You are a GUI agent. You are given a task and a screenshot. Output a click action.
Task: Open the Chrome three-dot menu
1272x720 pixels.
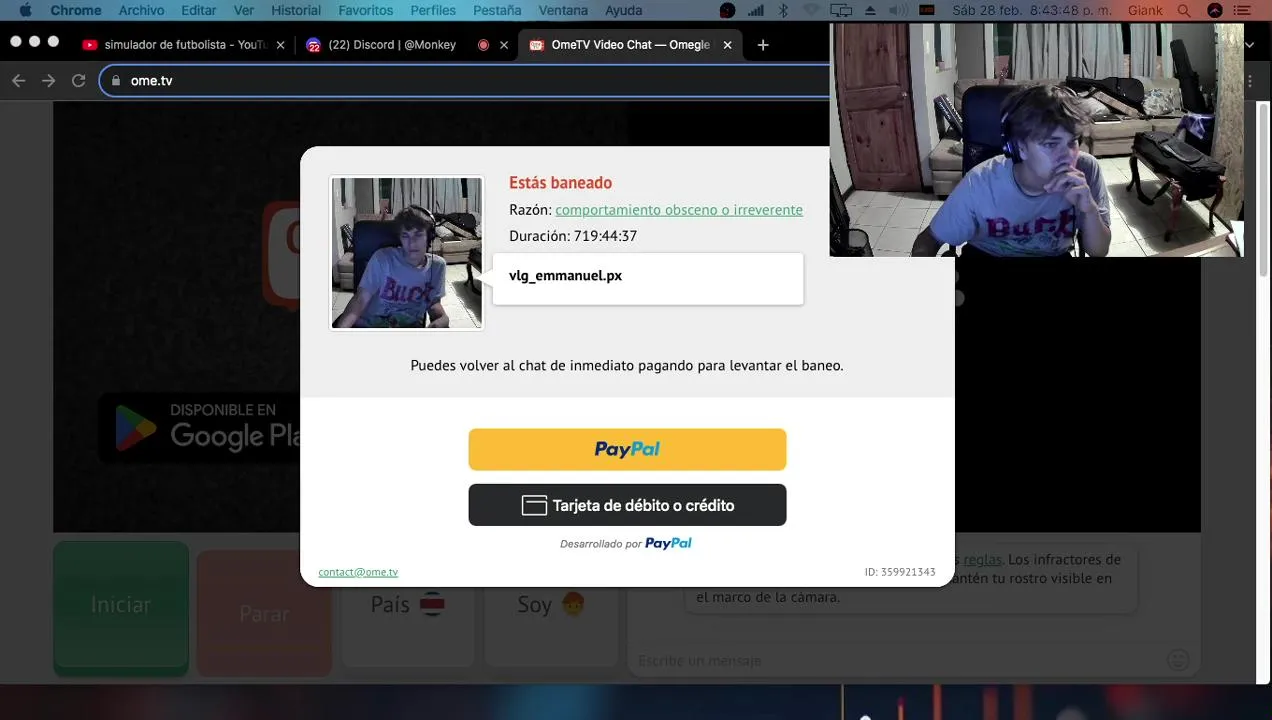pos(1250,80)
